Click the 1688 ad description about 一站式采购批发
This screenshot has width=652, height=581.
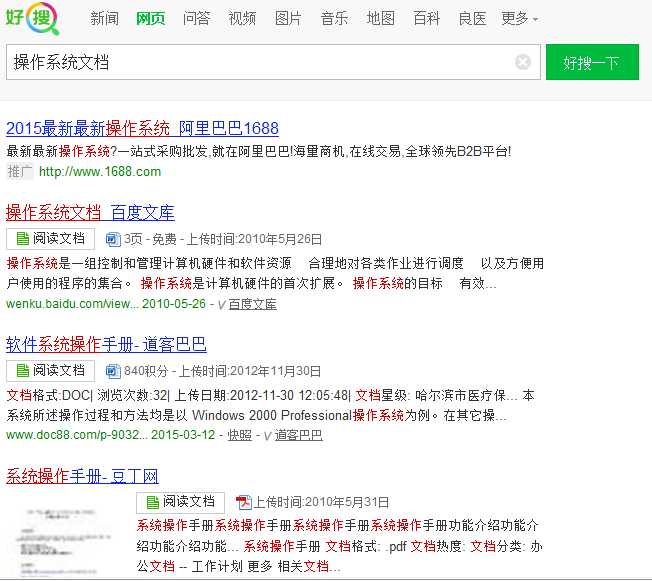point(259,151)
